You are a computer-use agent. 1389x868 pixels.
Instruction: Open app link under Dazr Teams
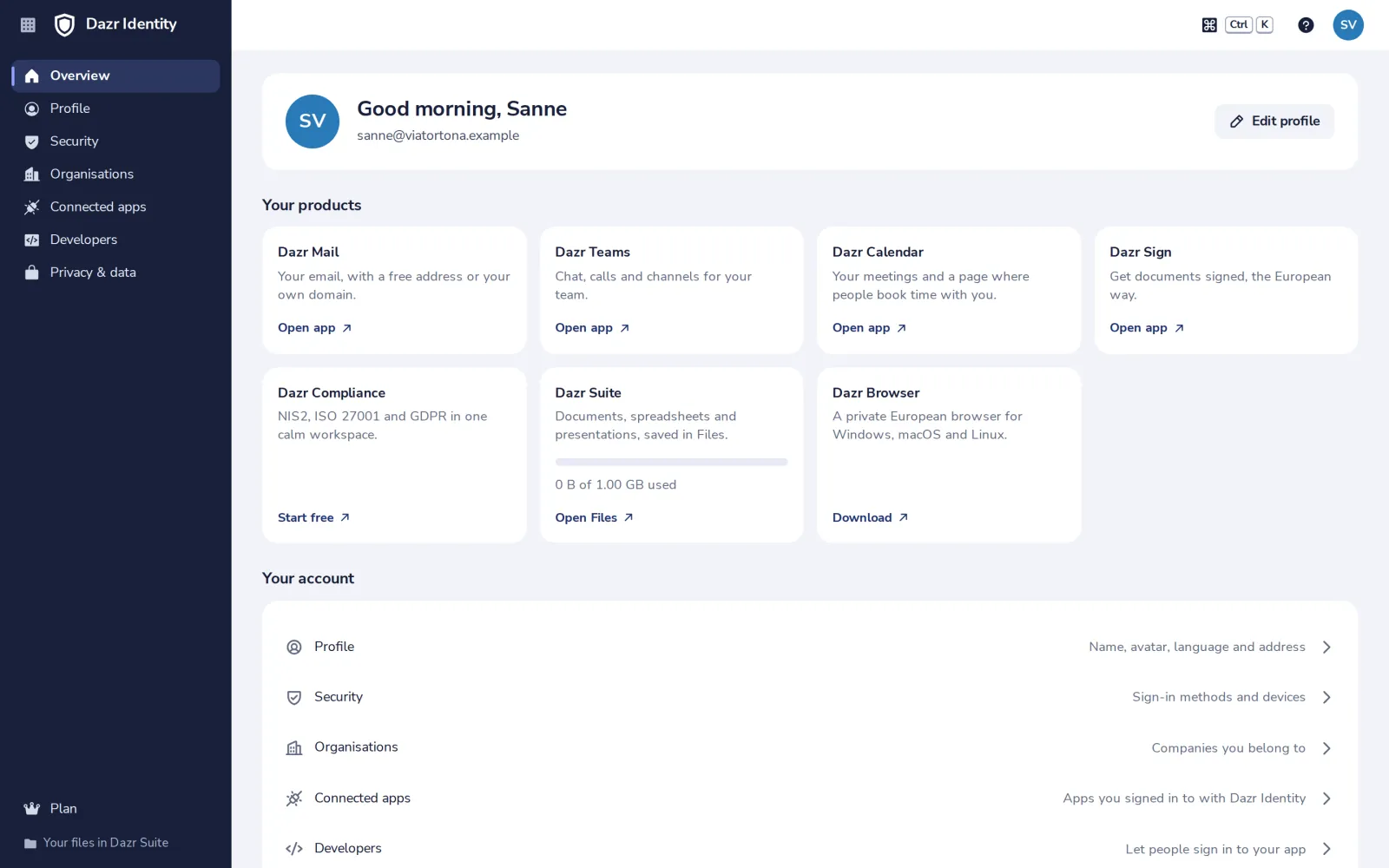(x=592, y=328)
